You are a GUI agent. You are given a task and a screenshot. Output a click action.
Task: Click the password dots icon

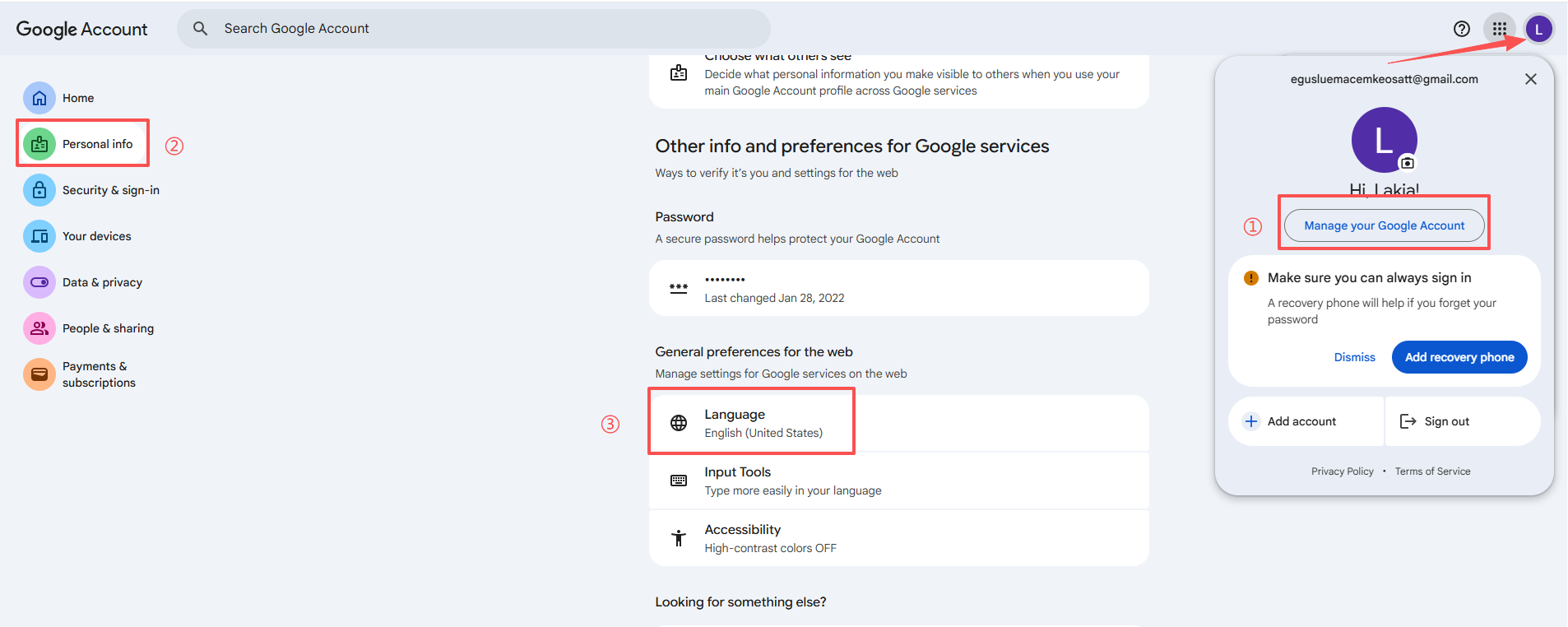pyautogui.click(x=679, y=288)
